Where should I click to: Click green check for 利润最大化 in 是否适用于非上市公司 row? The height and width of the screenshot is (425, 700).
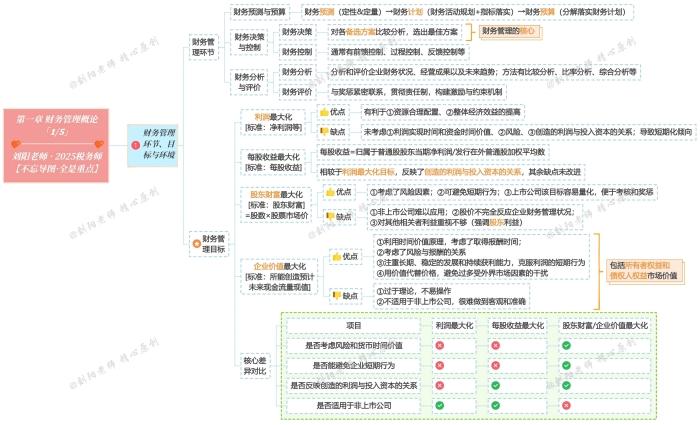point(439,405)
